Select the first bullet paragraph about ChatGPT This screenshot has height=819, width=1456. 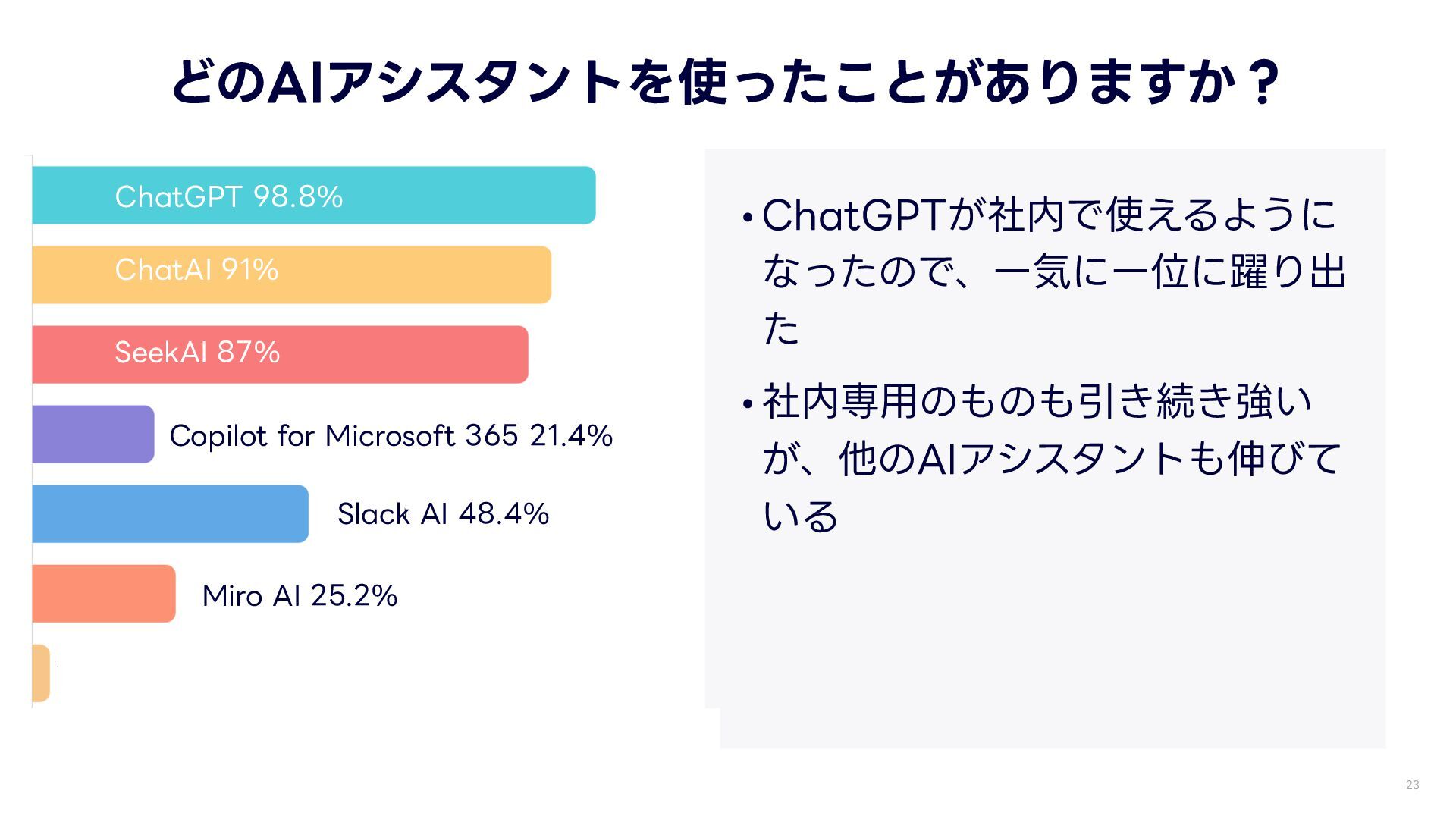(x=1053, y=271)
